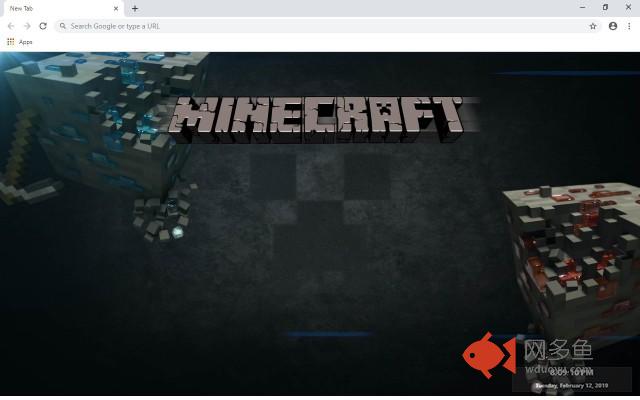Open a new tab with the plus button
Screen dimensions: 640x400
coord(135,9)
